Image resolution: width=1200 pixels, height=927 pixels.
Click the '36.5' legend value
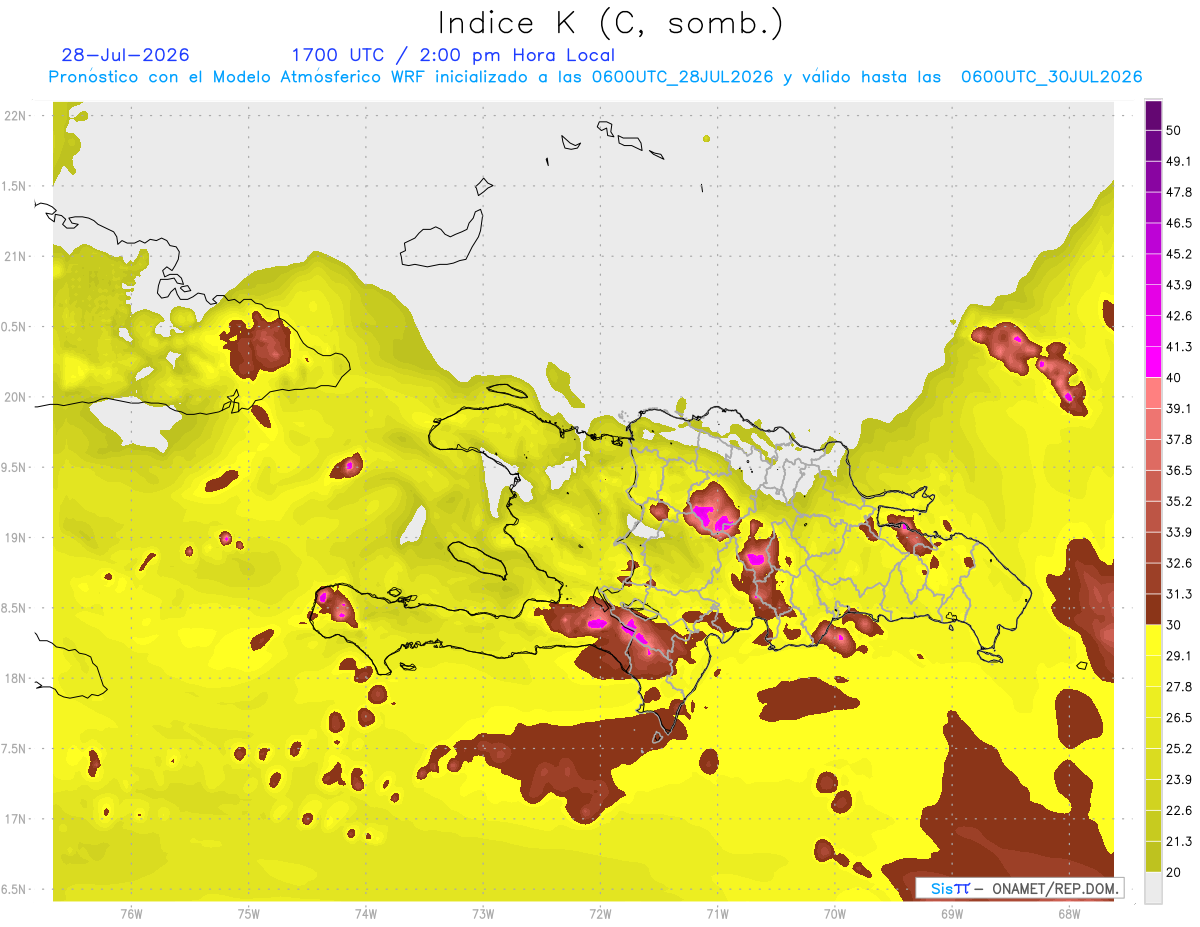click(x=1179, y=471)
